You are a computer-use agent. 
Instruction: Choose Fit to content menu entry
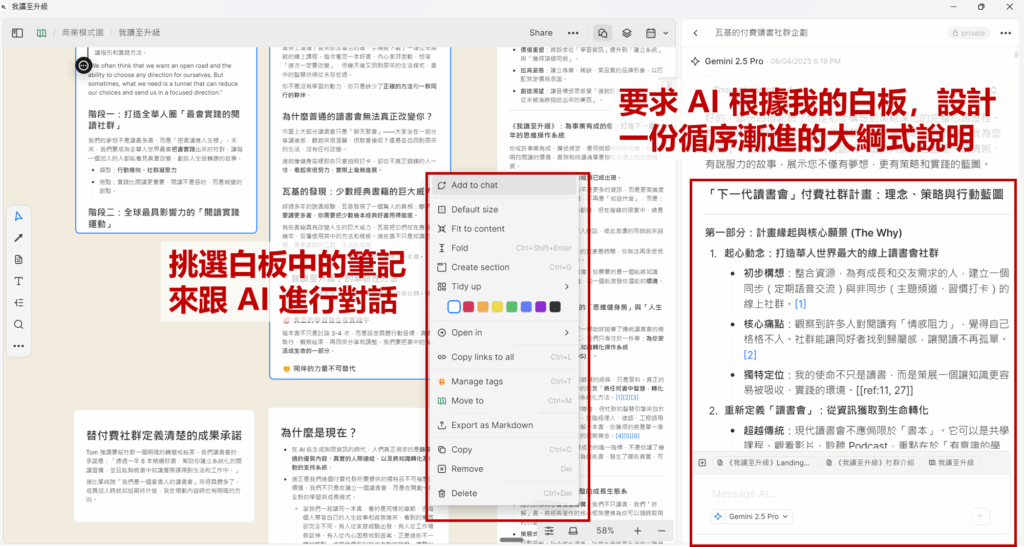coord(504,228)
